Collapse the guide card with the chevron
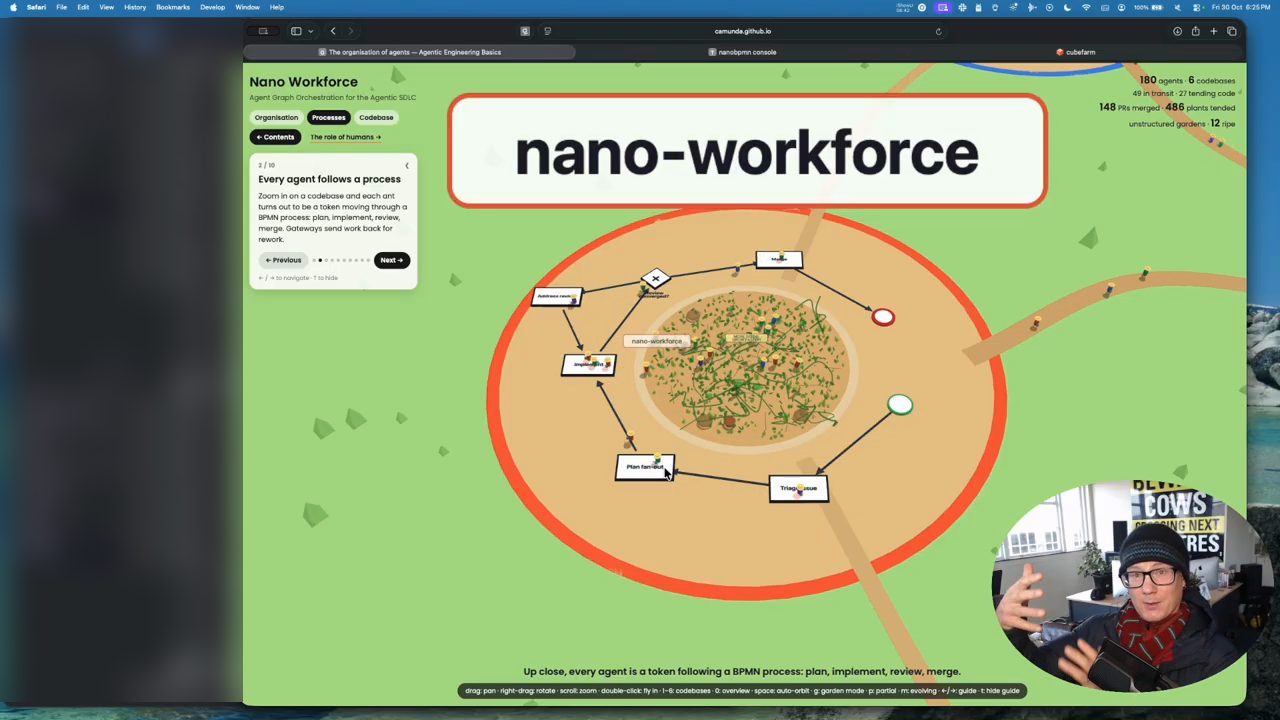The width and height of the screenshot is (1280, 720). coord(407,166)
